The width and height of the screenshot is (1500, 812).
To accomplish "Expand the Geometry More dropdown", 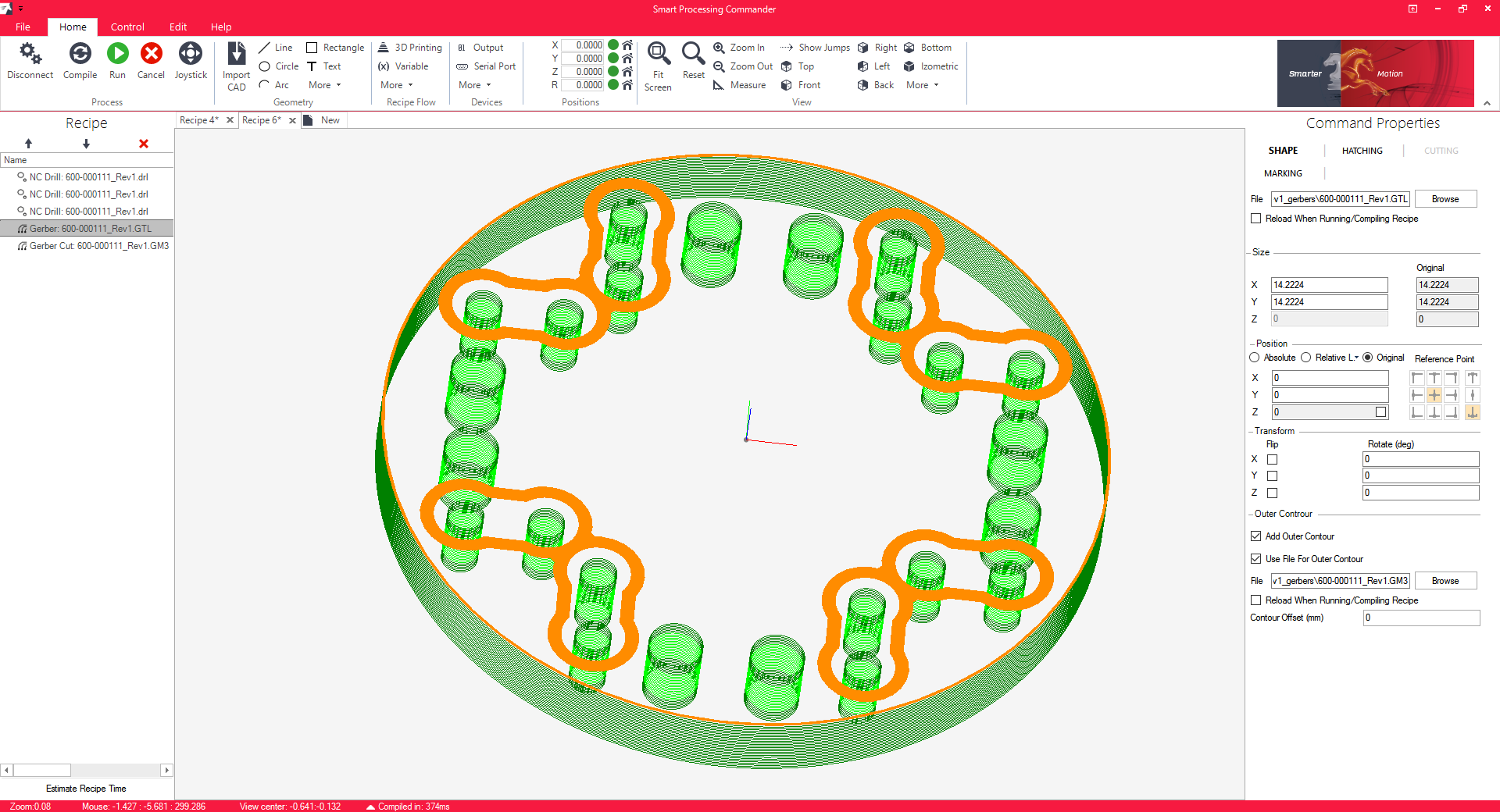I will pyautogui.click(x=324, y=85).
